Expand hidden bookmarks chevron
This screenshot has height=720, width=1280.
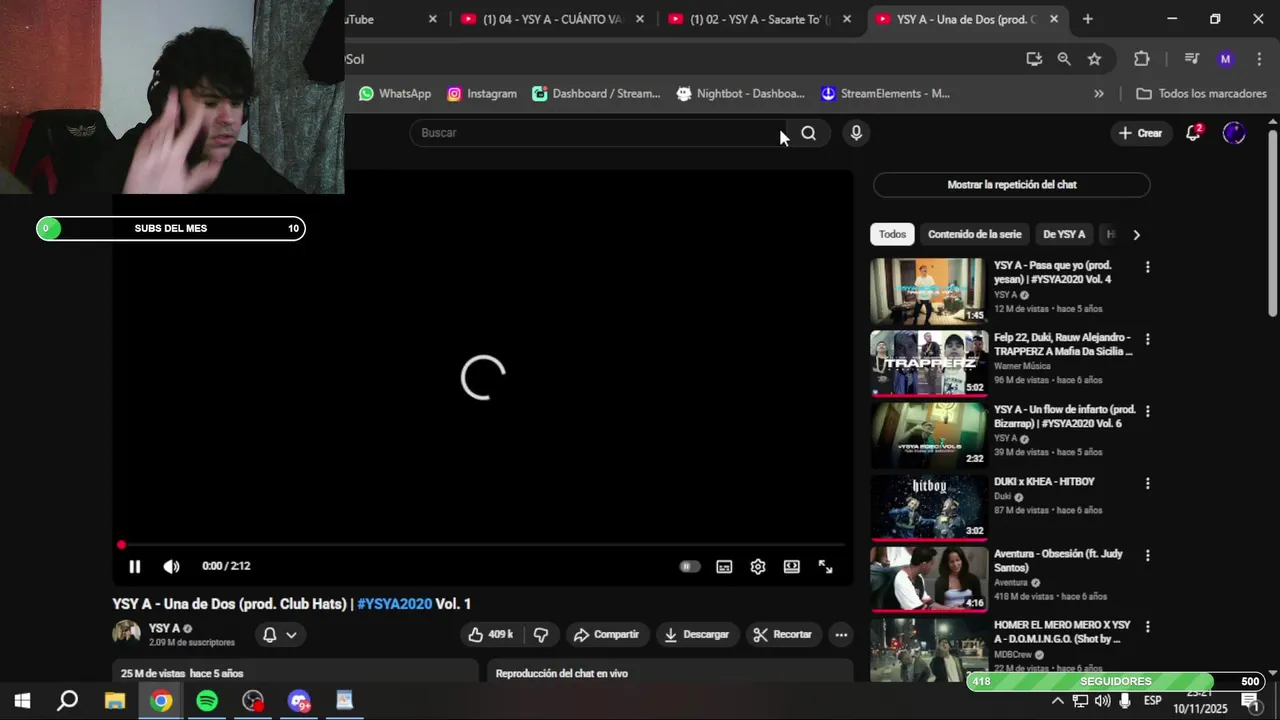coord(1099,94)
